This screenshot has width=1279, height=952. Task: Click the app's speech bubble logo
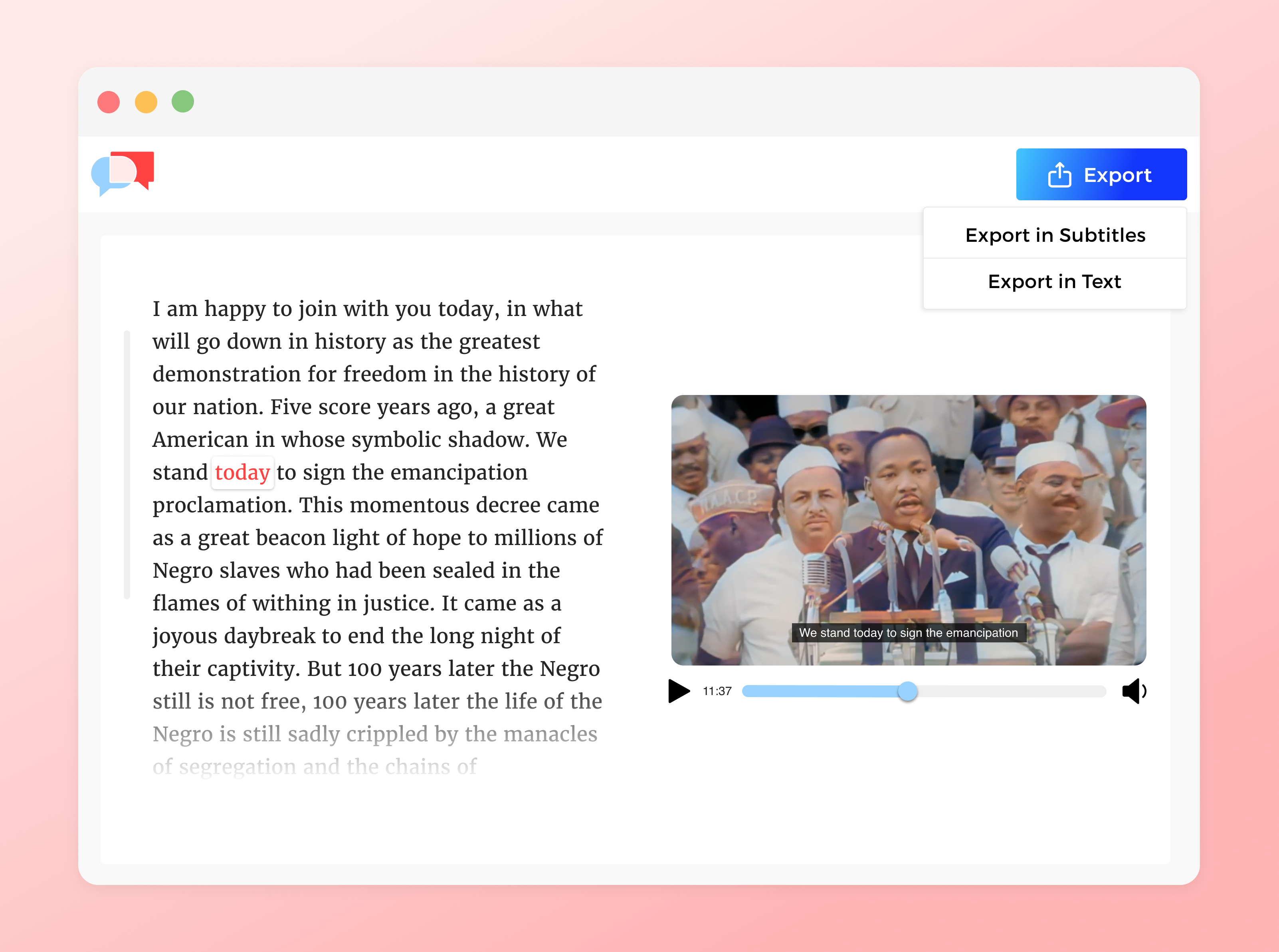click(x=122, y=174)
